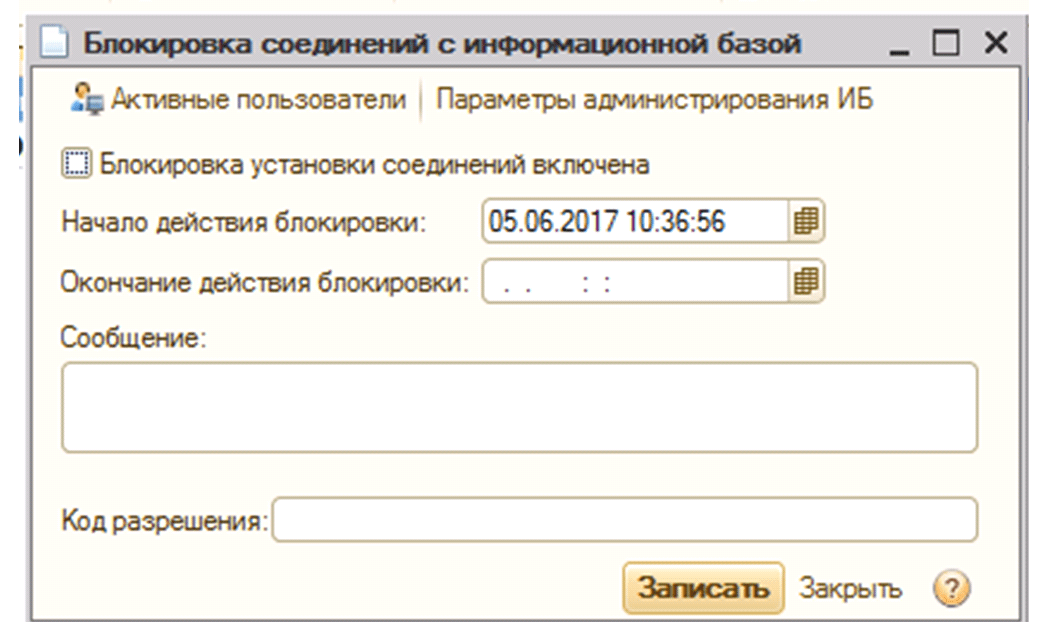
Task: Click the Активные пользователи users icon
Action: pyautogui.click(x=86, y=100)
